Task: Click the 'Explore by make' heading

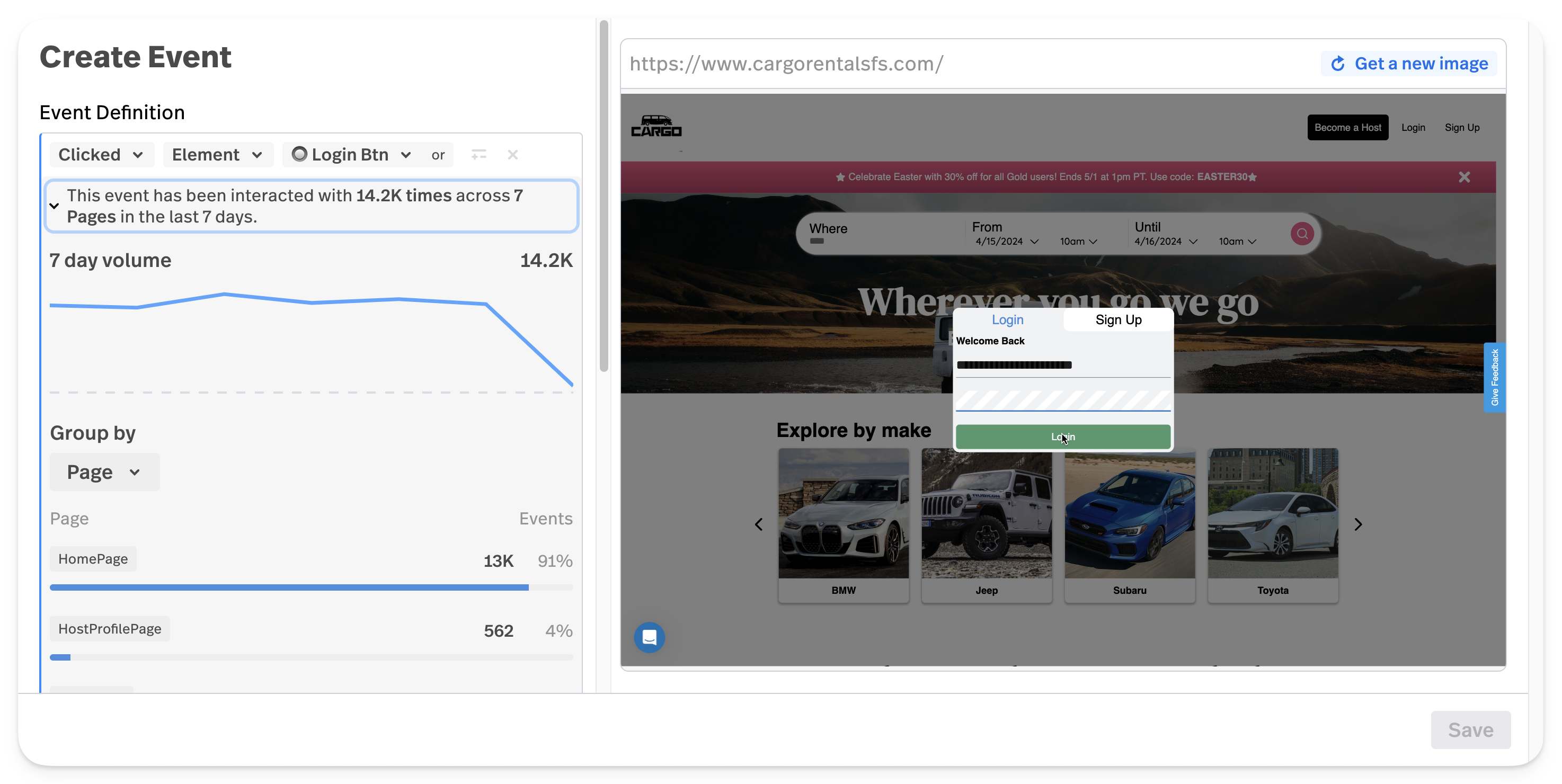Action: point(853,430)
